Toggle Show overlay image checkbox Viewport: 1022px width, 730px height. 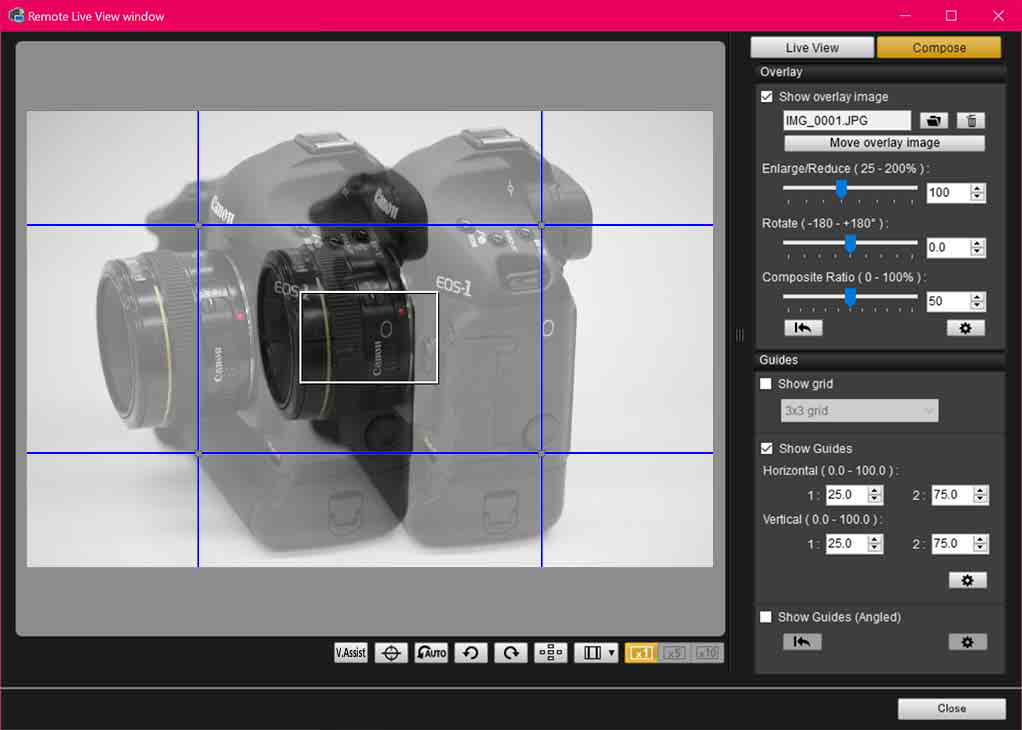point(766,96)
